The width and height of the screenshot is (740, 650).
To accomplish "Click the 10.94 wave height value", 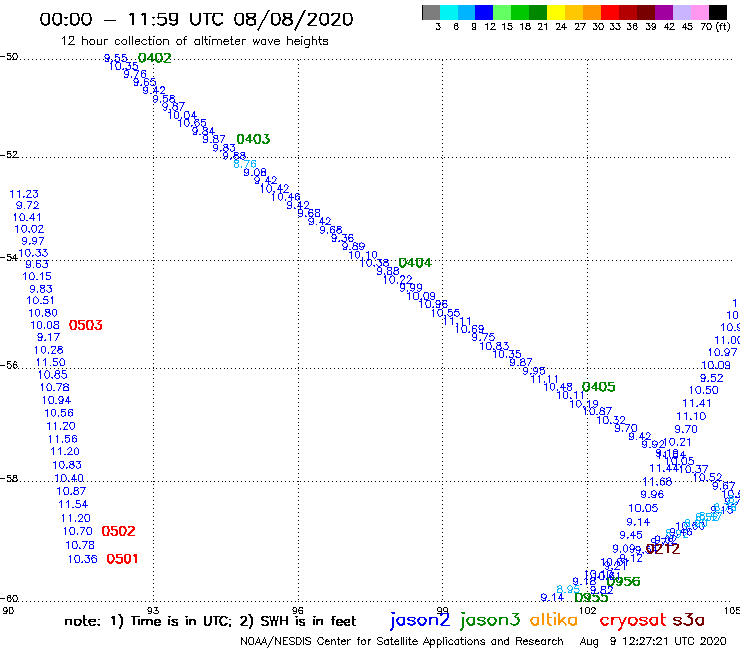I will click(56, 400).
